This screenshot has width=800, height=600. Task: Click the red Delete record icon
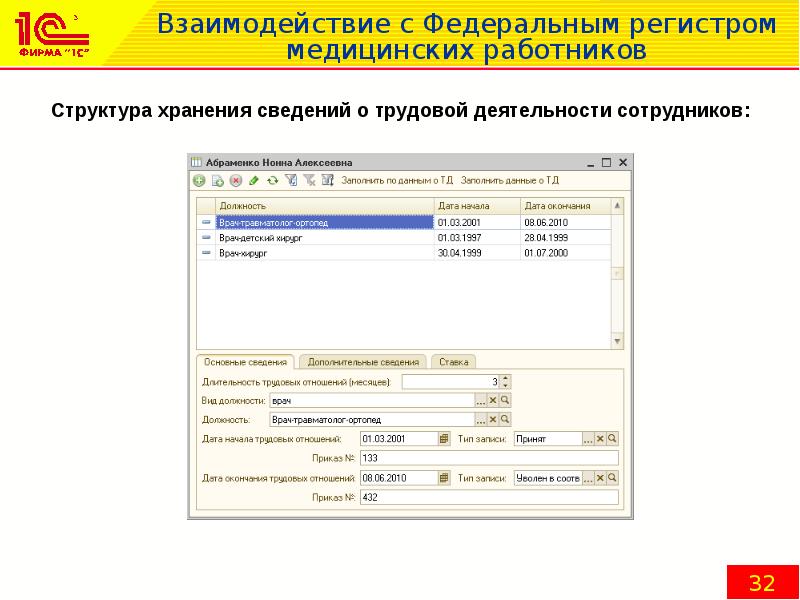pyautogui.click(x=235, y=181)
